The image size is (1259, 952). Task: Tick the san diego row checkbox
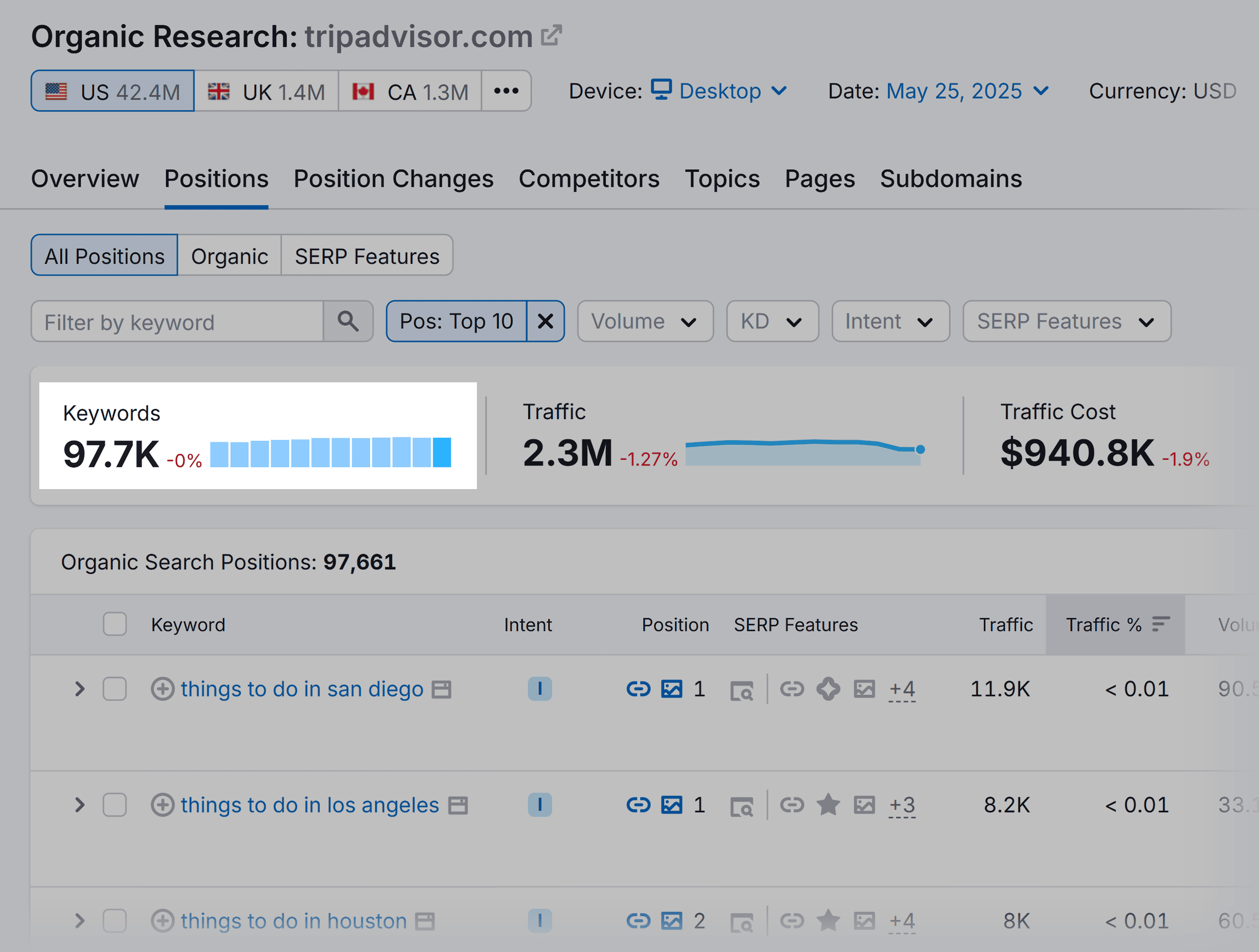115,689
